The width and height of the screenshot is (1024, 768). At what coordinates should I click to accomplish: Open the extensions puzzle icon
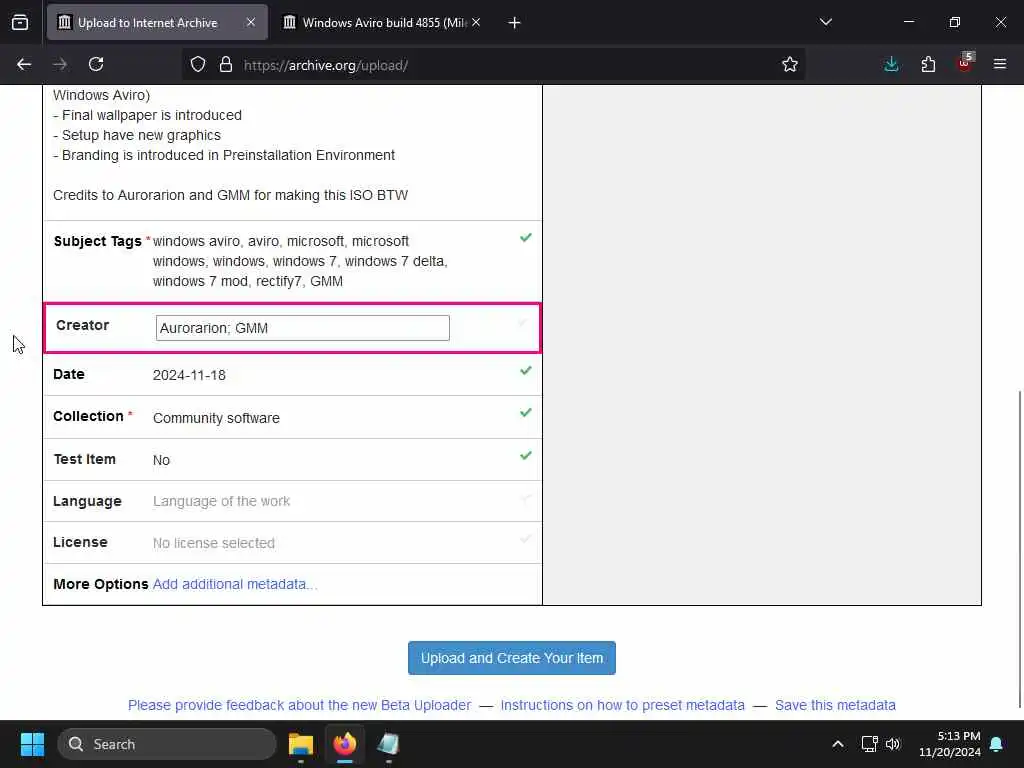coord(928,64)
